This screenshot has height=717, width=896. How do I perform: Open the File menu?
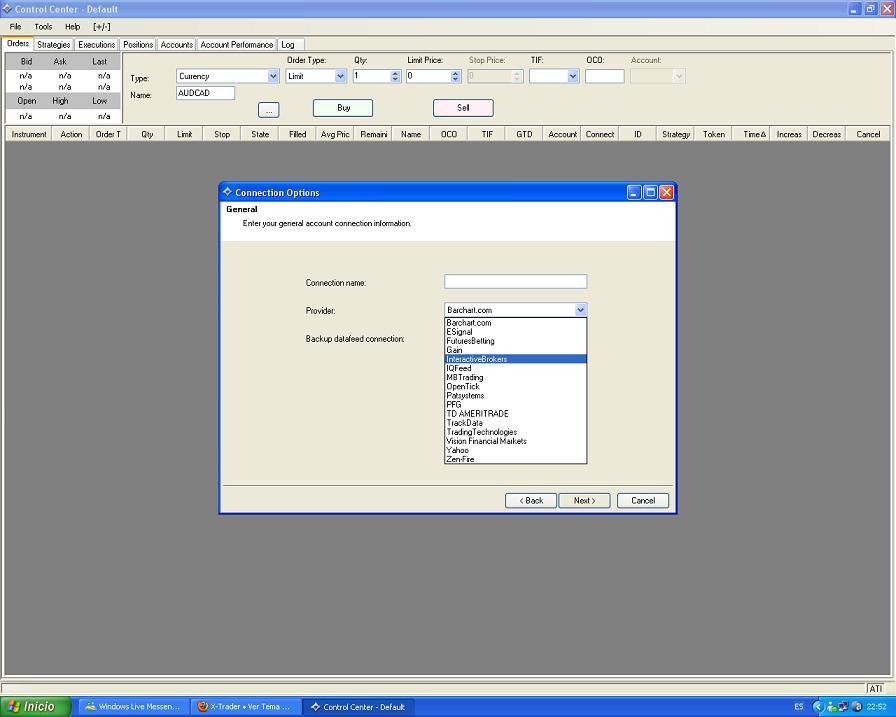[15, 27]
